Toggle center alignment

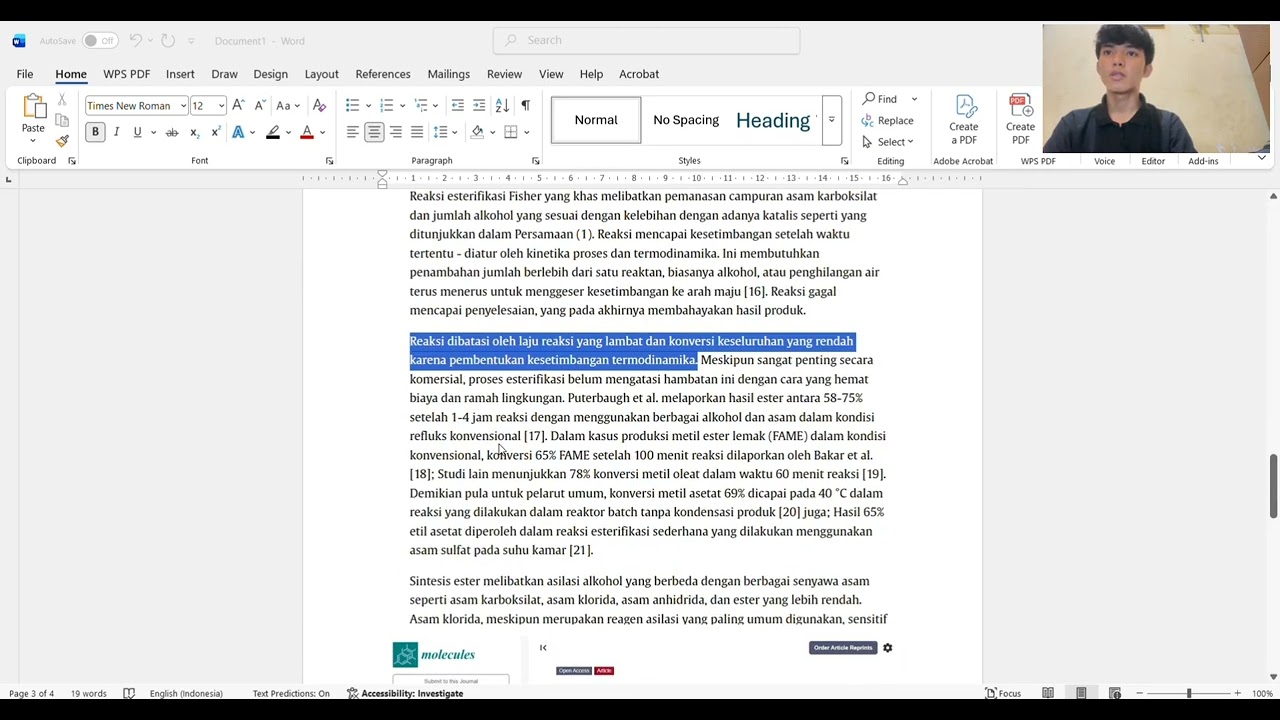coord(374,132)
